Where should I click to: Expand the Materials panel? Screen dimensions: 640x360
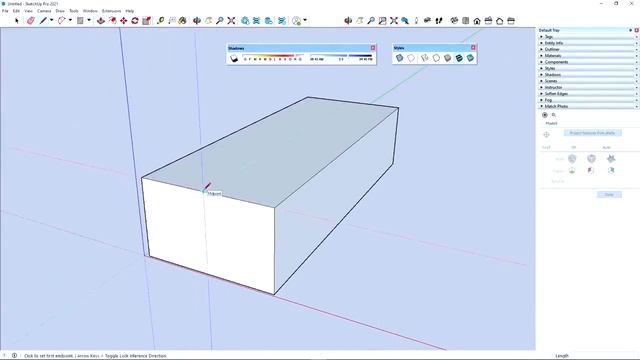(x=588, y=56)
